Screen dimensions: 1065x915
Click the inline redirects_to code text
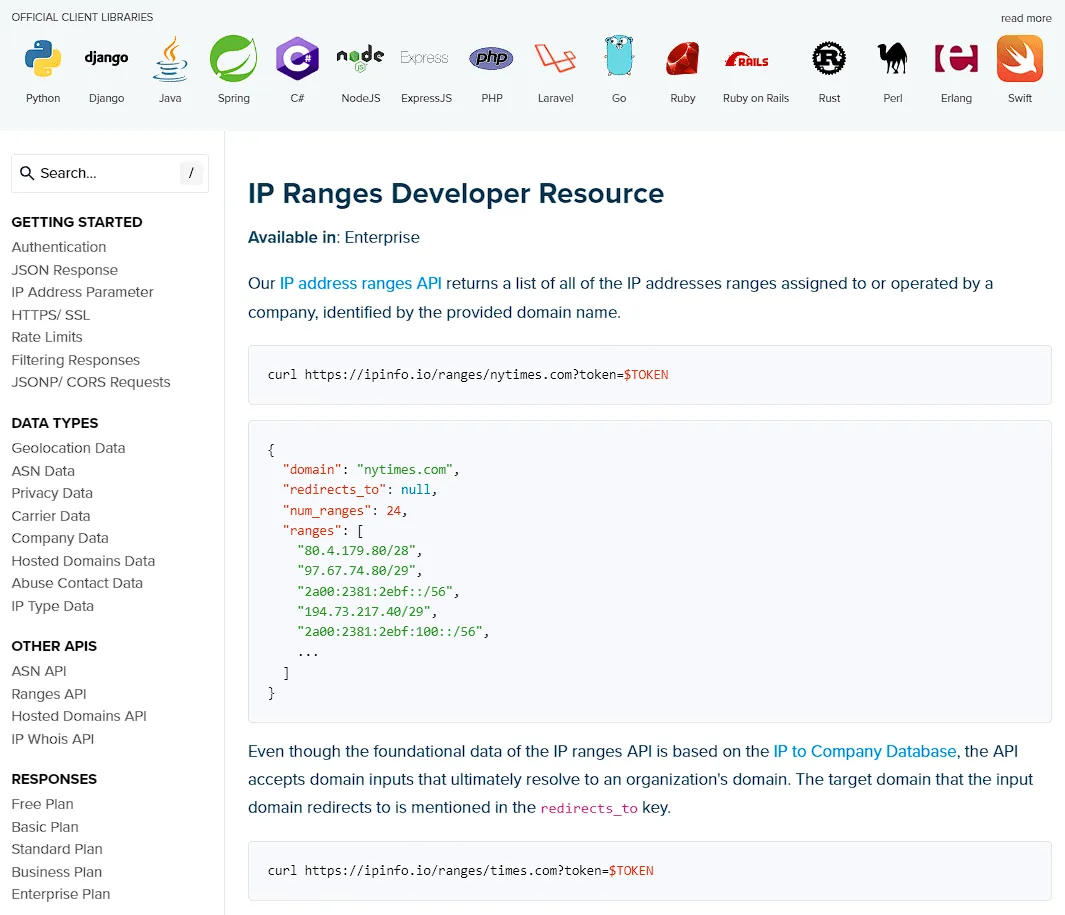click(589, 808)
